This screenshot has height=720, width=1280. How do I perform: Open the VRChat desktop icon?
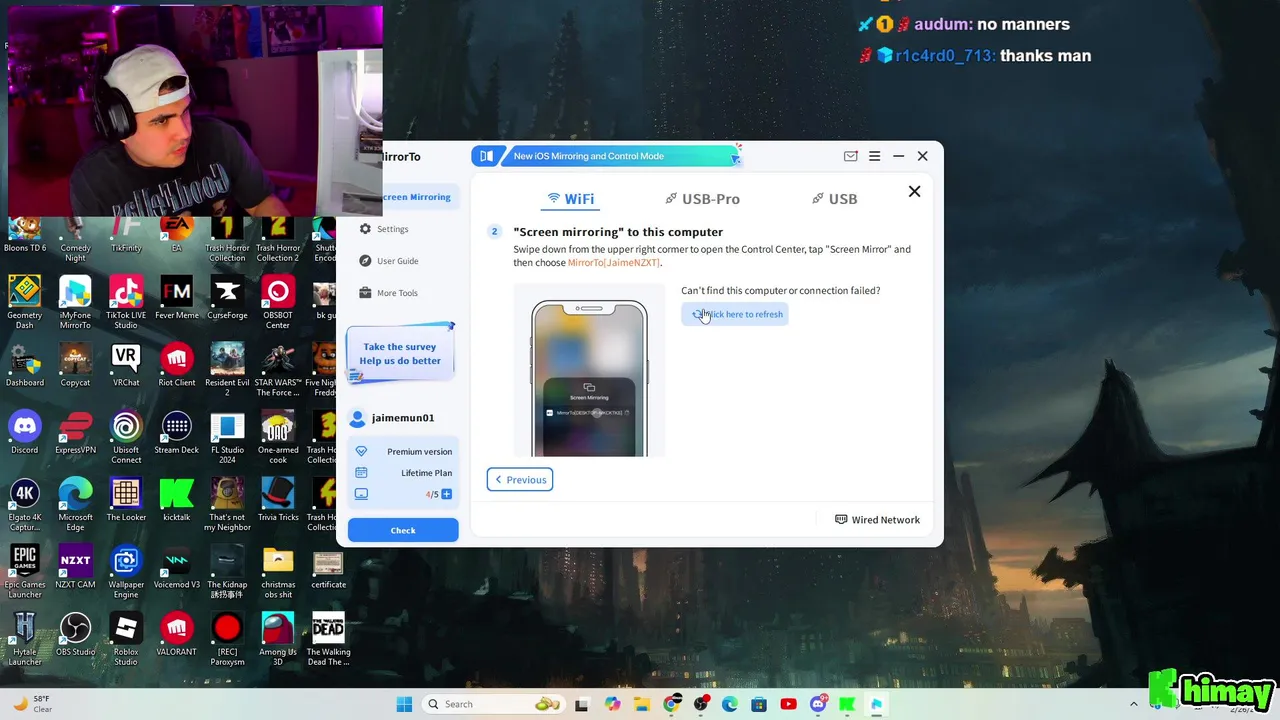(x=126, y=365)
